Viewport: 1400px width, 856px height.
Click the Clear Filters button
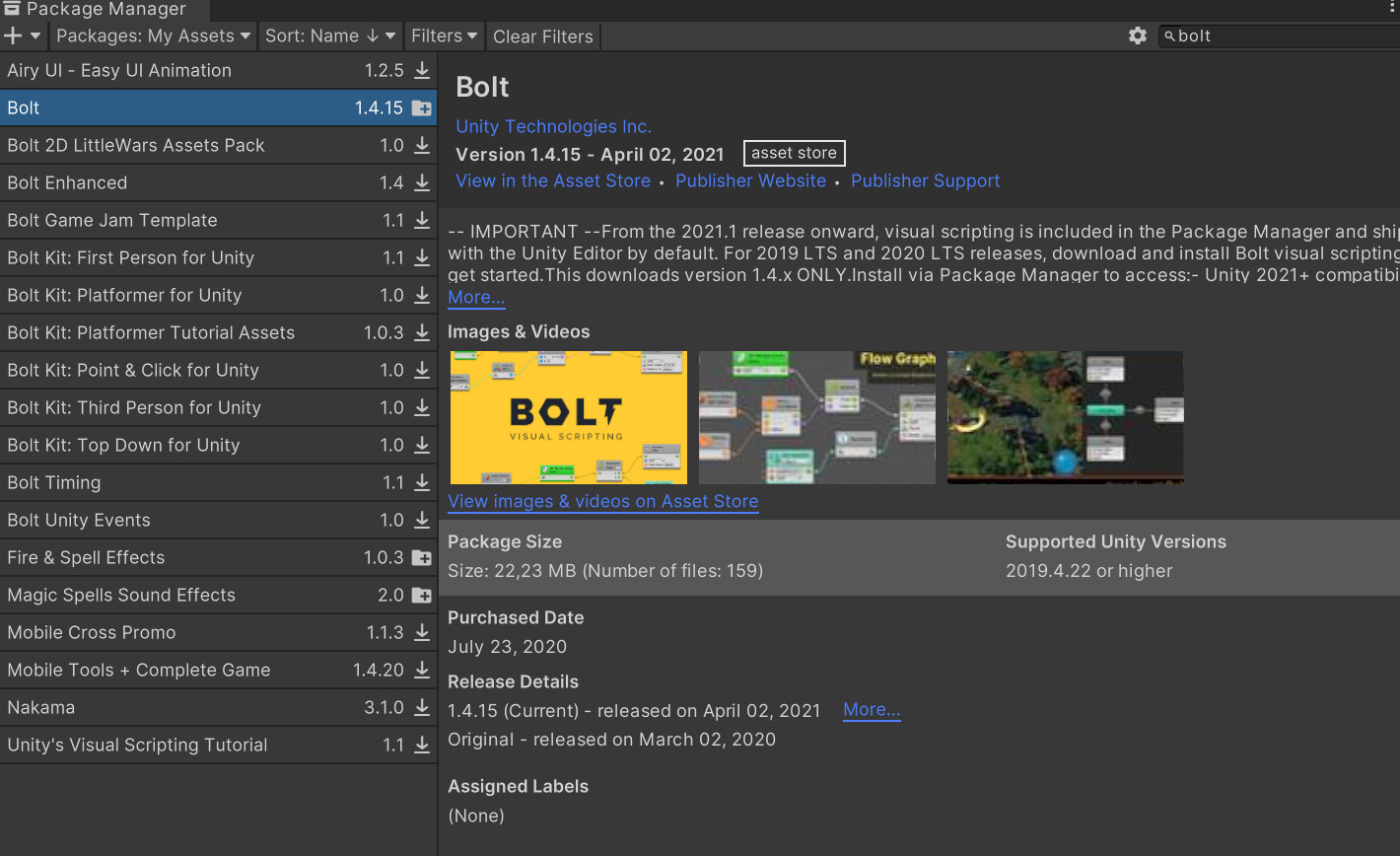click(x=542, y=36)
